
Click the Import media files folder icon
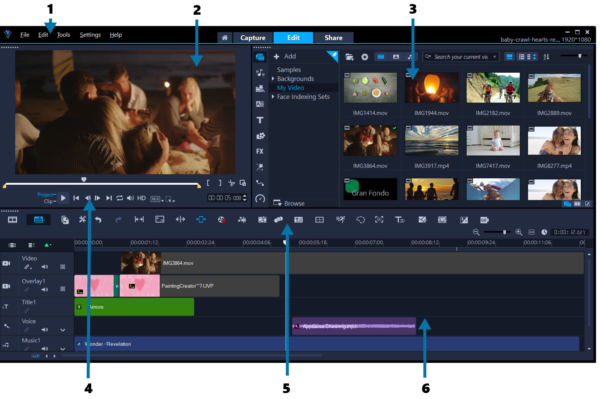point(349,57)
